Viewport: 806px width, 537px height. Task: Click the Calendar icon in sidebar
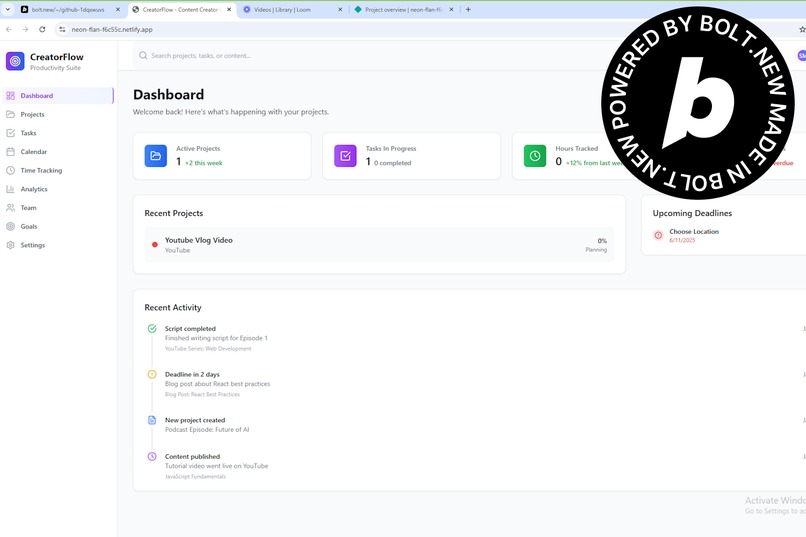pos(10,152)
